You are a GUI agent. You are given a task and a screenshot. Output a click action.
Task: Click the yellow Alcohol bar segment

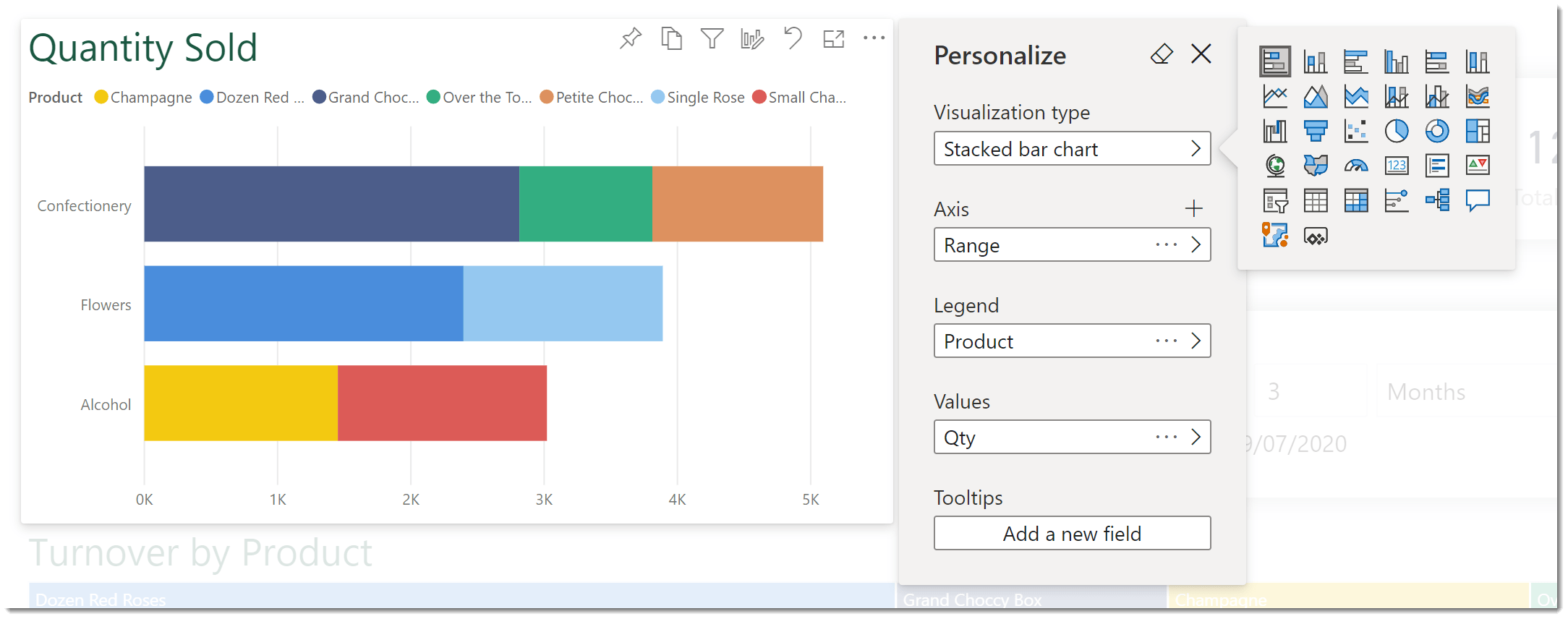tap(241, 403)
